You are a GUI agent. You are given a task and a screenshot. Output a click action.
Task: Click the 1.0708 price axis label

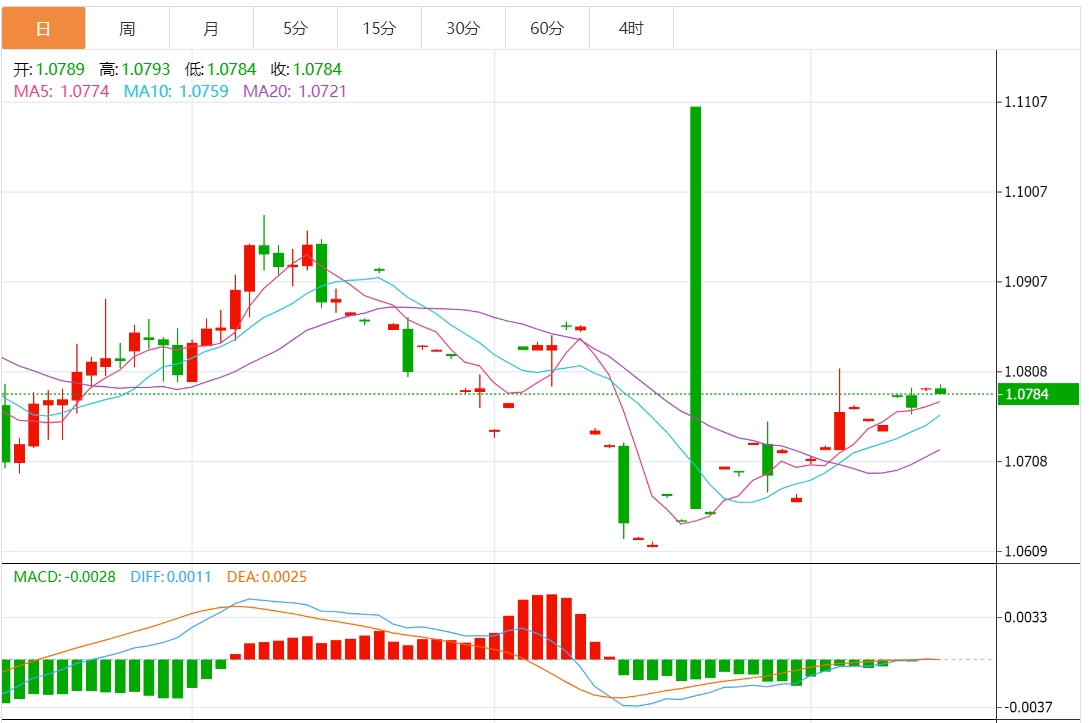(x=1026, y=461)
